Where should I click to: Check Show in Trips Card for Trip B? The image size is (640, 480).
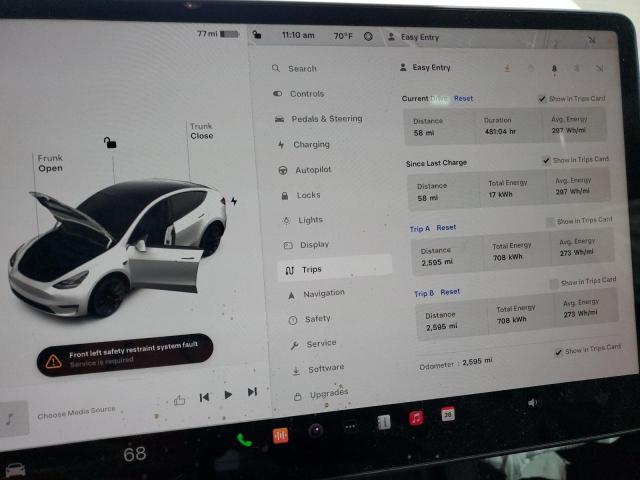click(554, 283)
